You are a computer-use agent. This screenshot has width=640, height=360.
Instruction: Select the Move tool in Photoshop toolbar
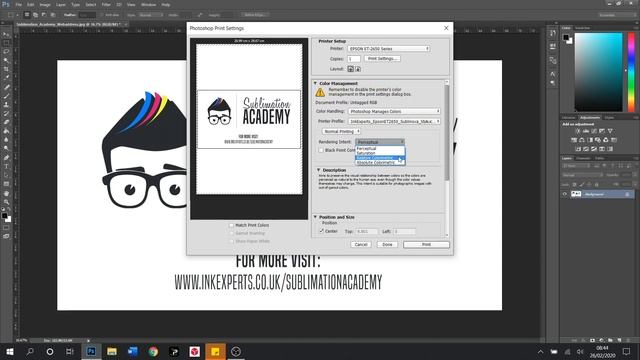point(6,34)
